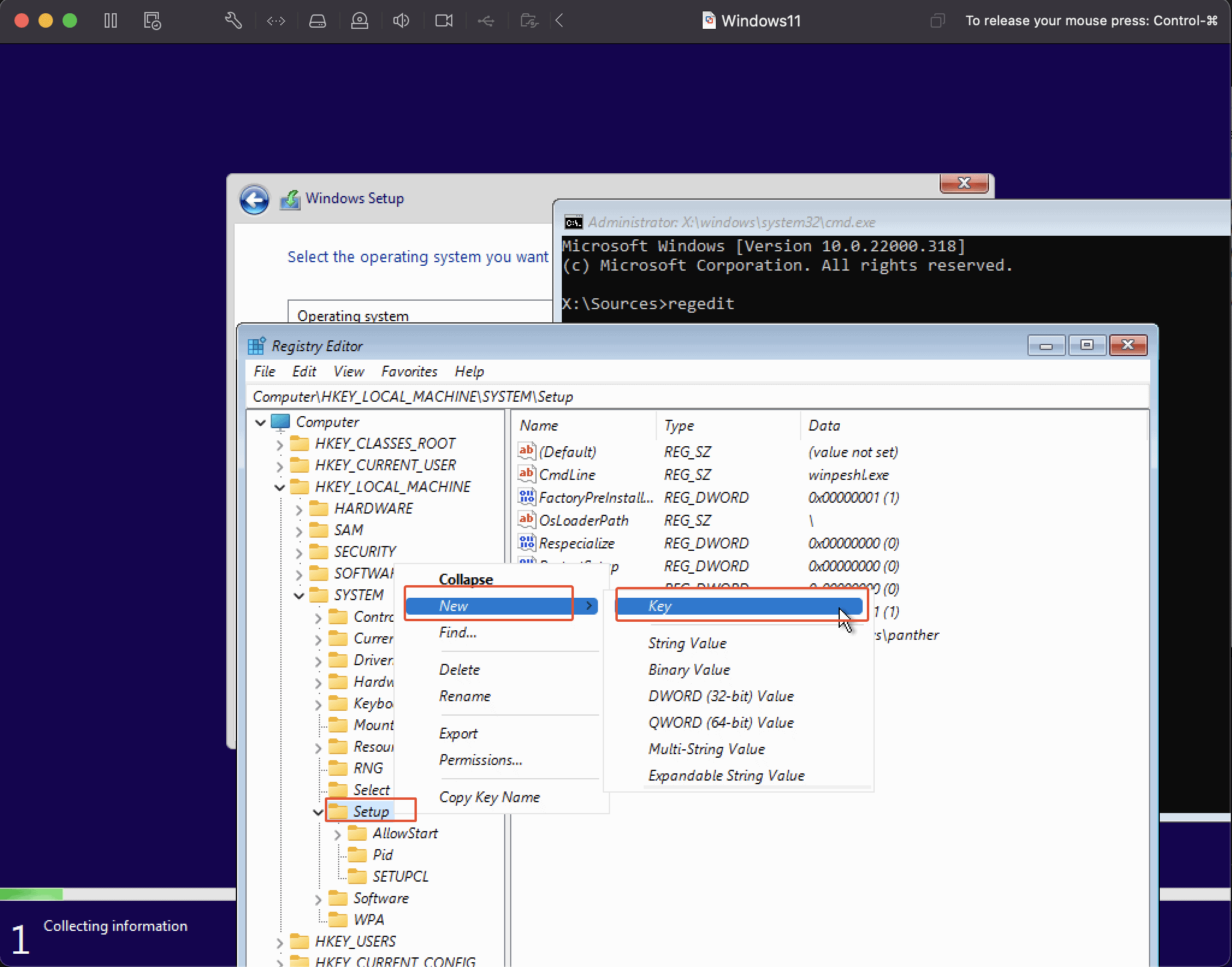
Task: Select the (Default) value icon
Action: click(x=526, y=451)
